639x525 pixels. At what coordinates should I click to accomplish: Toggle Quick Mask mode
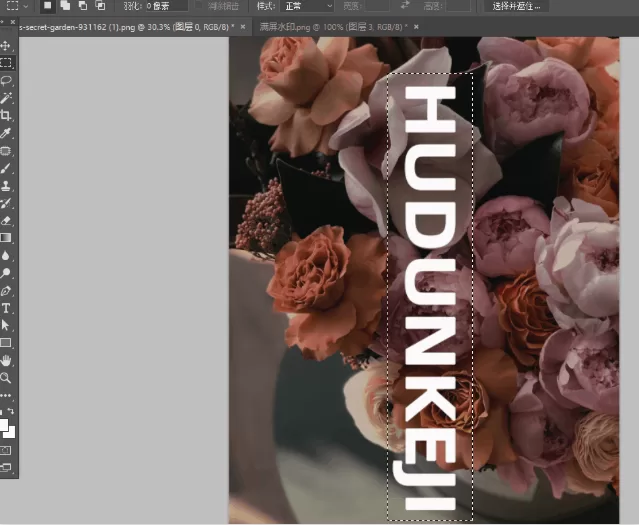(6, 450)
